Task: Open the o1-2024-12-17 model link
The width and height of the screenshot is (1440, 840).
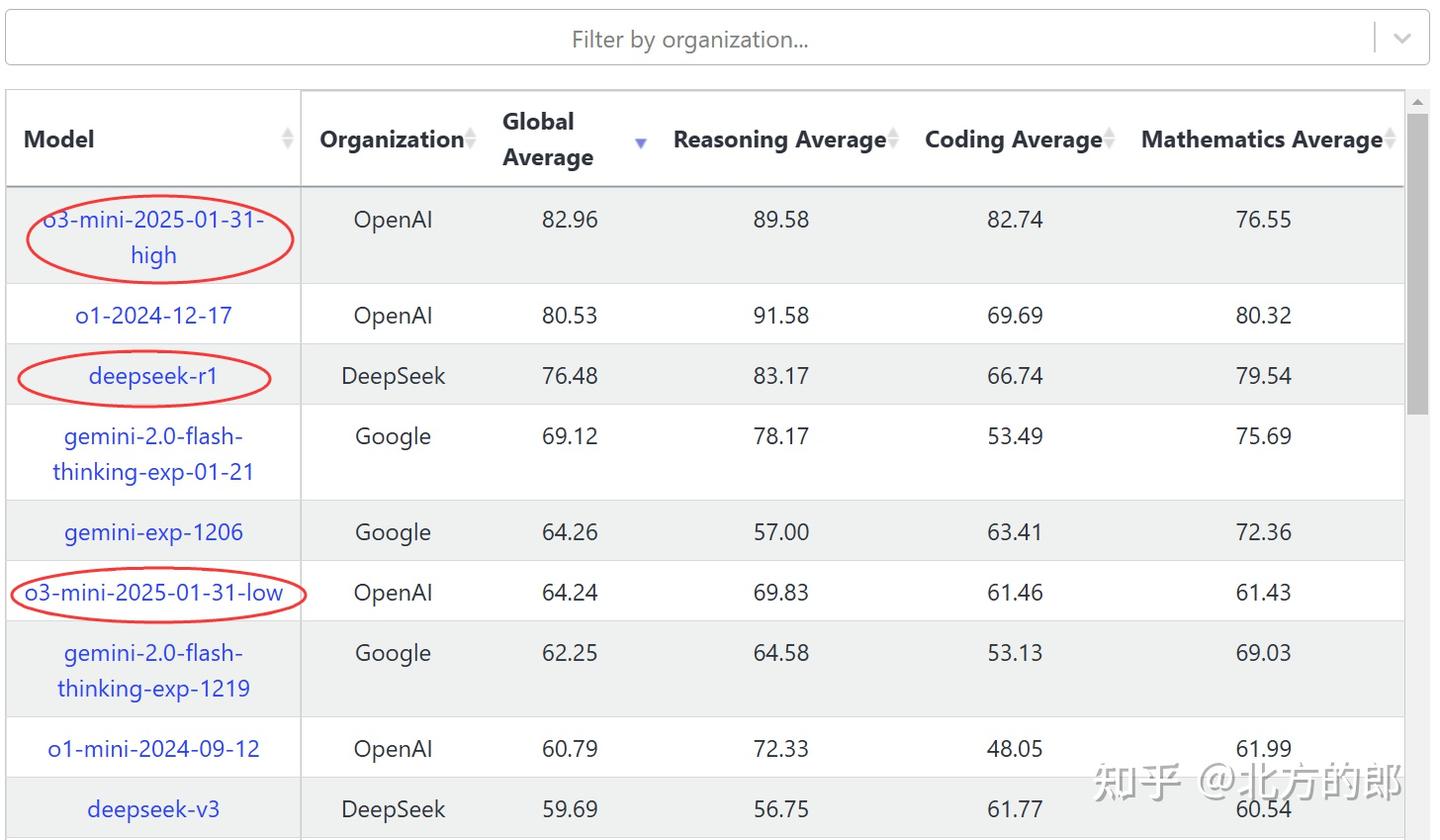Action: (154, 315)
